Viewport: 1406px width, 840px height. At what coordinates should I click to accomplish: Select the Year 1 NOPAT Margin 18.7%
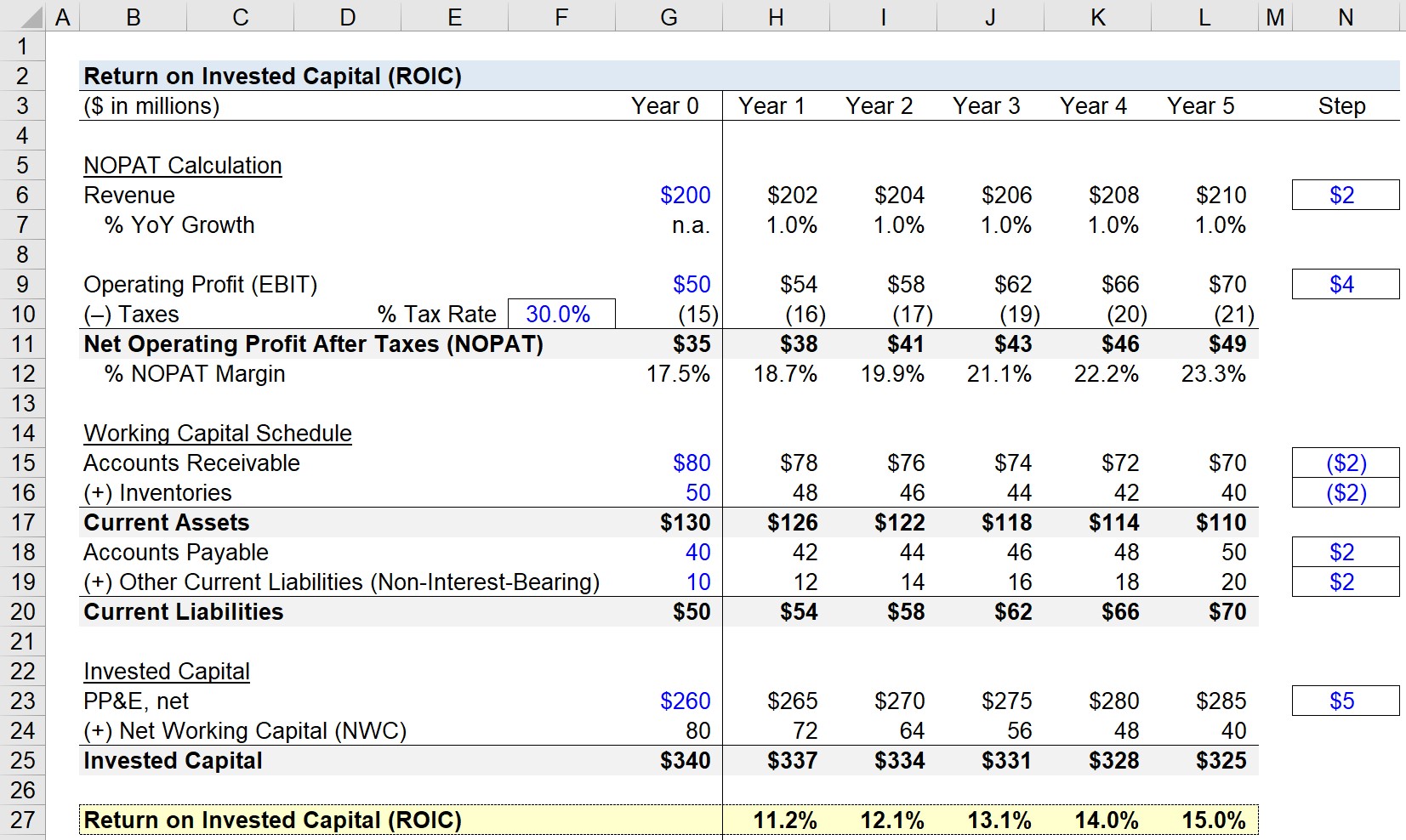pyautogui.click(x=777, y=373)
